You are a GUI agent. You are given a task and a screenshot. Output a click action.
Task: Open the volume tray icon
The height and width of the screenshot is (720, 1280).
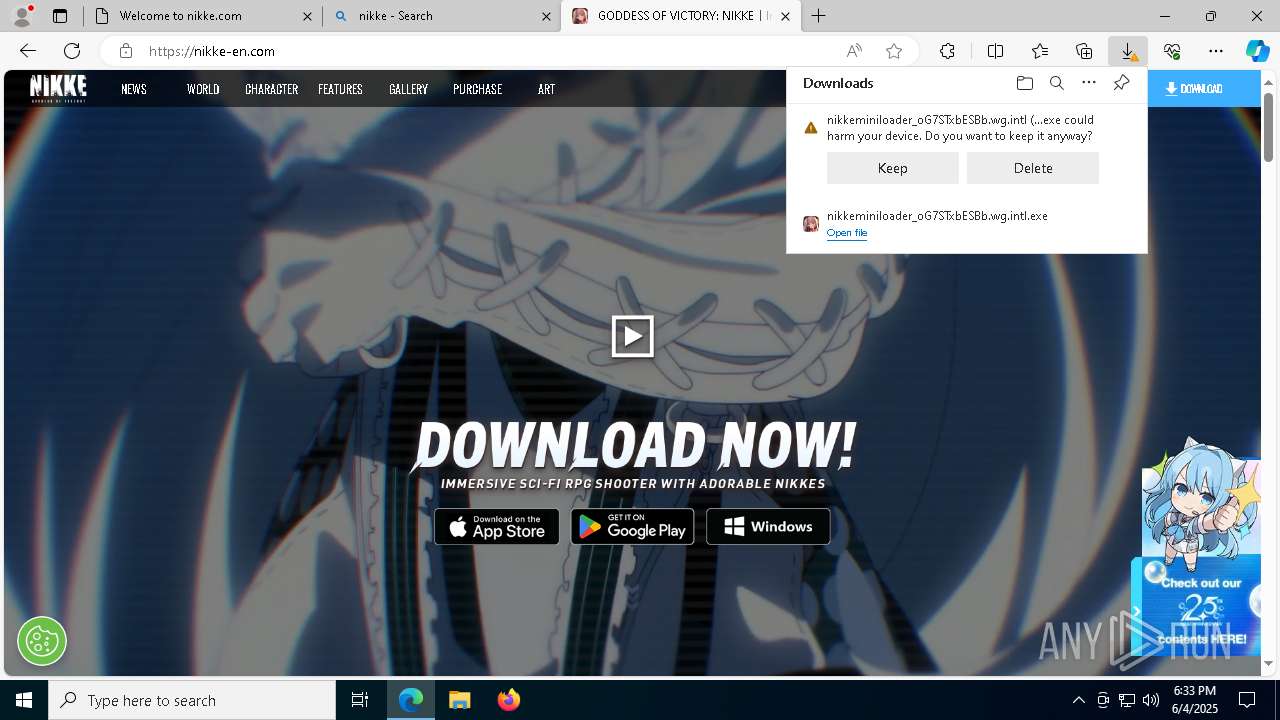pos(1151,700)
